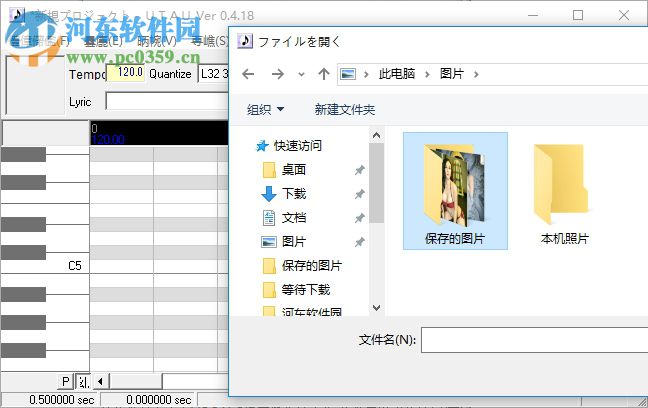This screenshot has height=408, width=648.
Task: Click the 0.000000 sec status bar entry
Action: click(x=159, y=400)
